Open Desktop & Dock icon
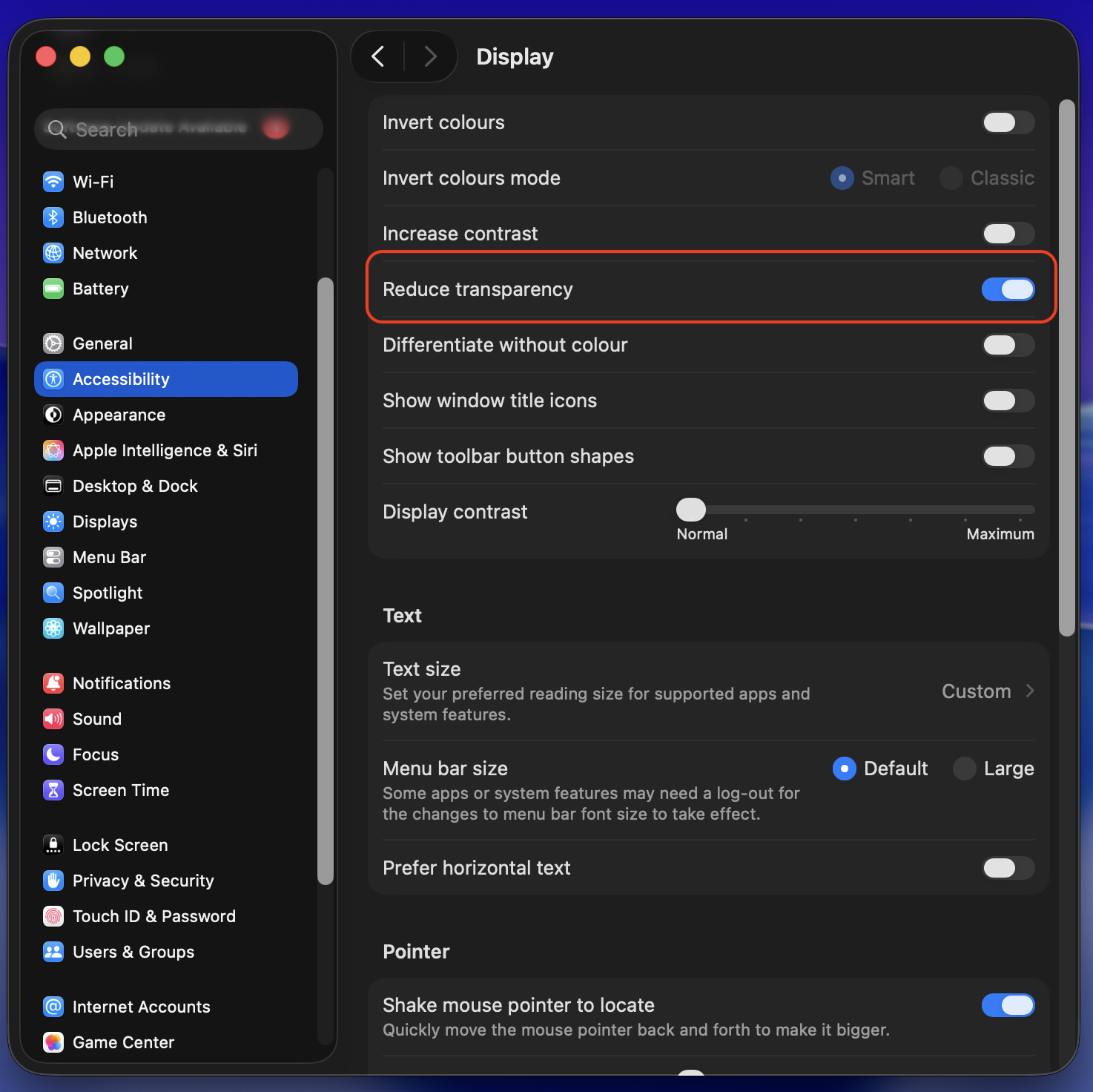1093x1092 pixels. [x=53, y=486]
